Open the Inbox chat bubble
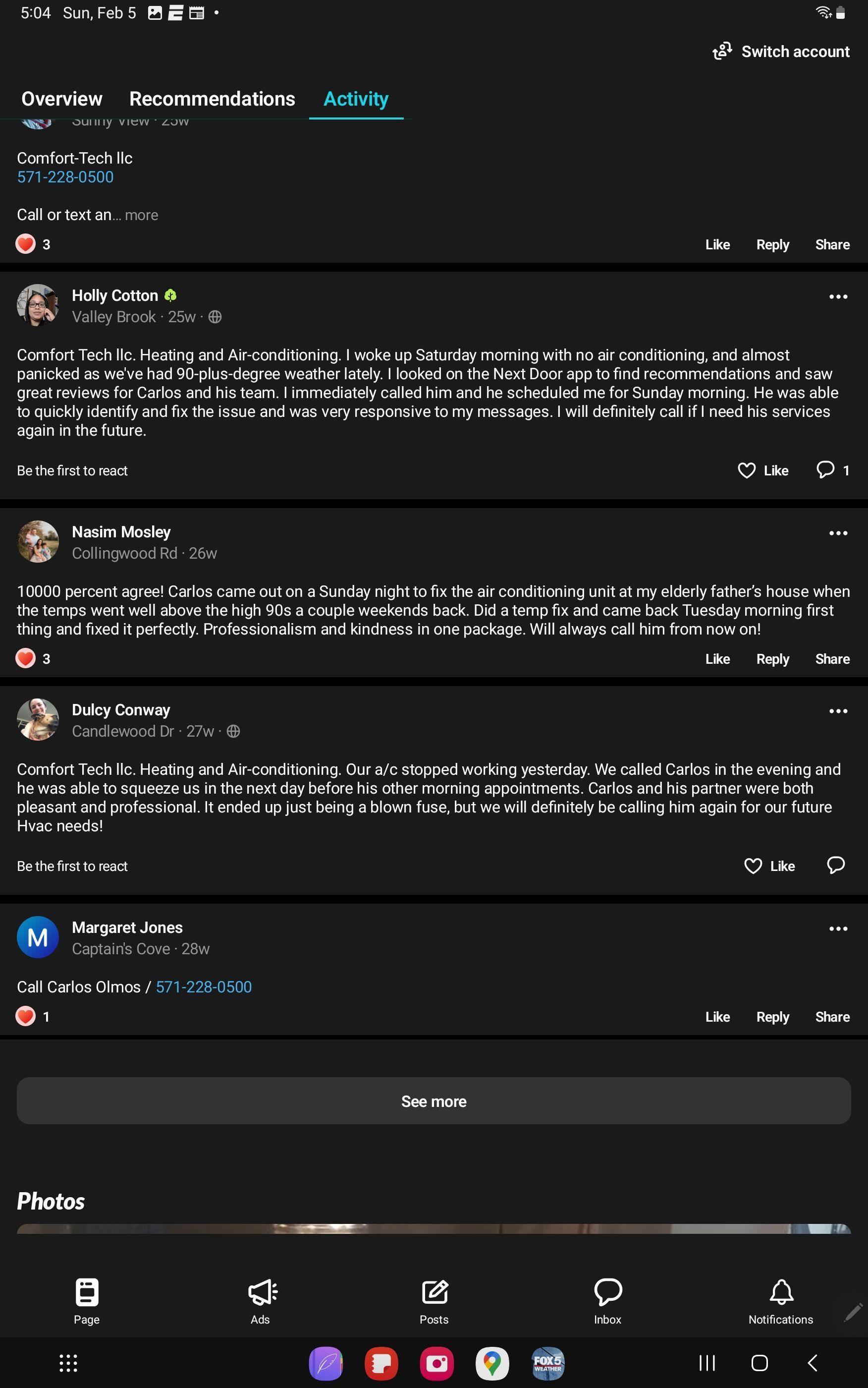Viewport: 868px width, 1388px height. 607,1293
